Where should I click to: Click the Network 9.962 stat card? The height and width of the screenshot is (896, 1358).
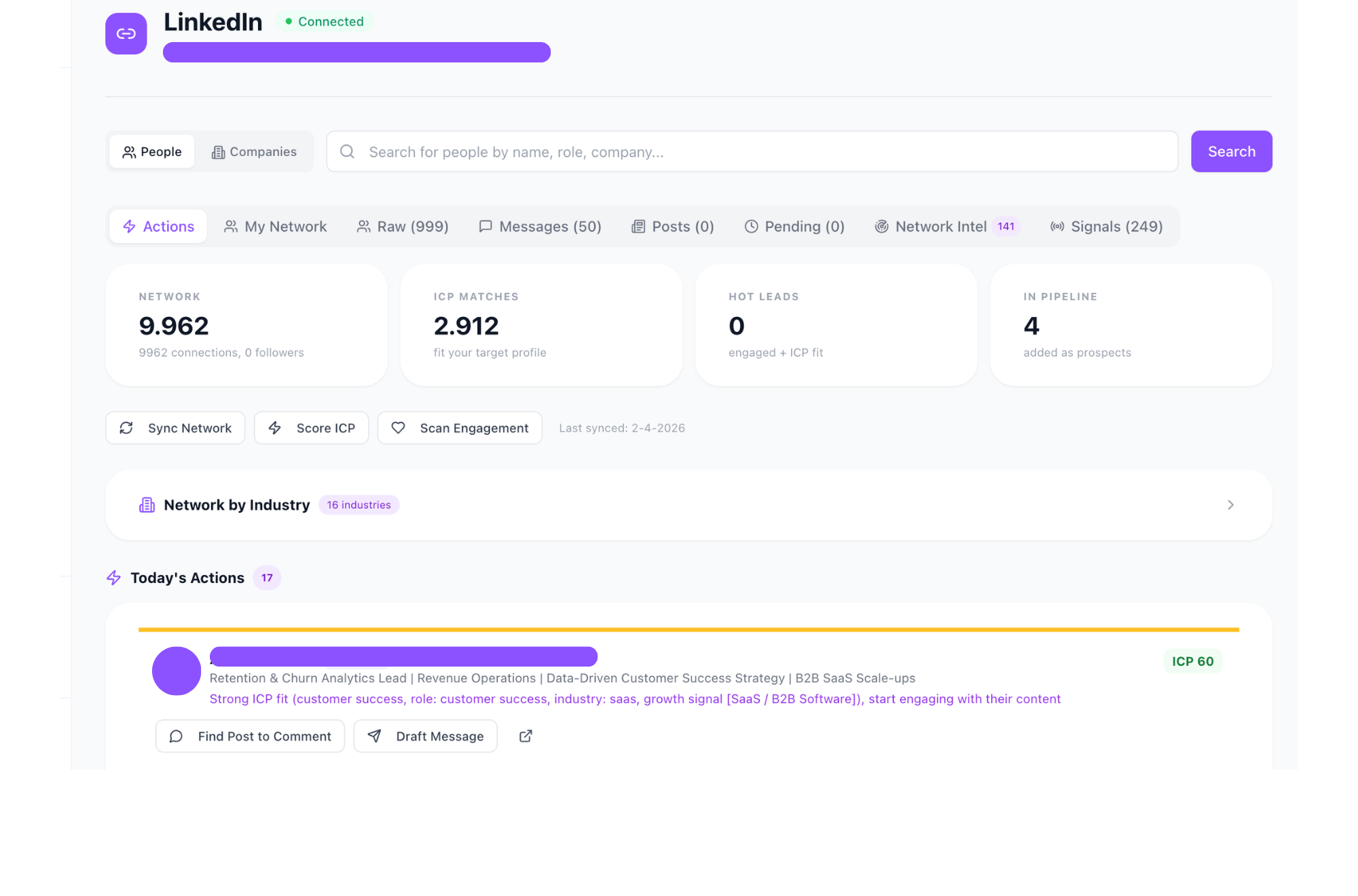tap(246, 325)
